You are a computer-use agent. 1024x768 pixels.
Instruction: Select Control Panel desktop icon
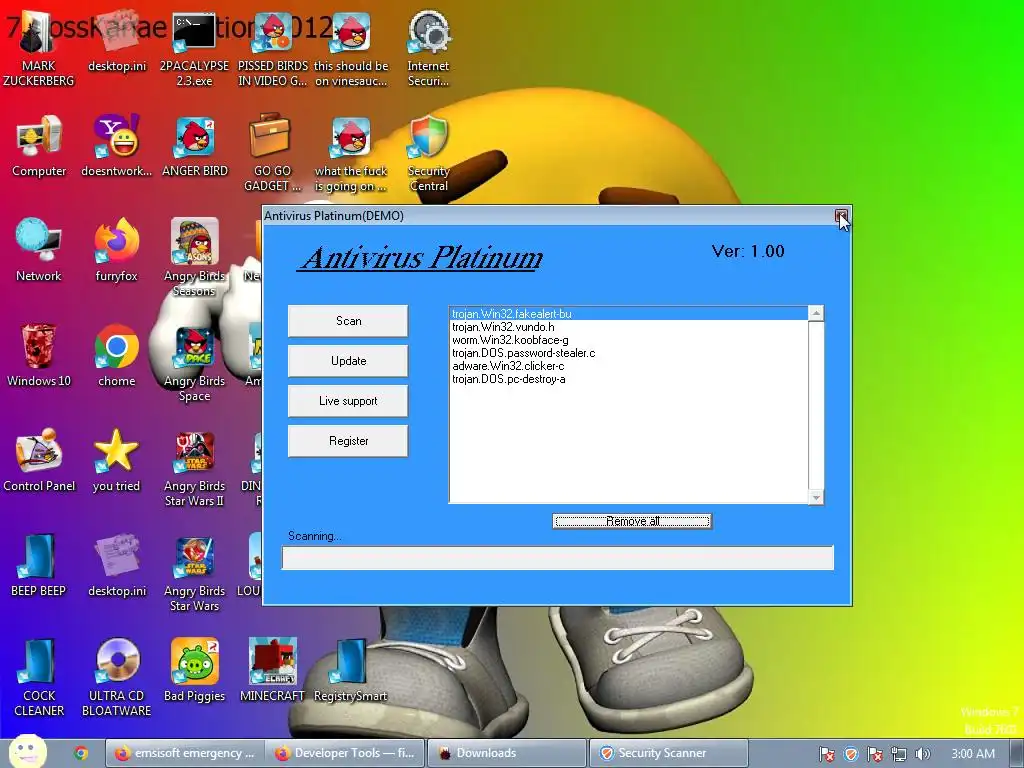[x=39, y=462]
